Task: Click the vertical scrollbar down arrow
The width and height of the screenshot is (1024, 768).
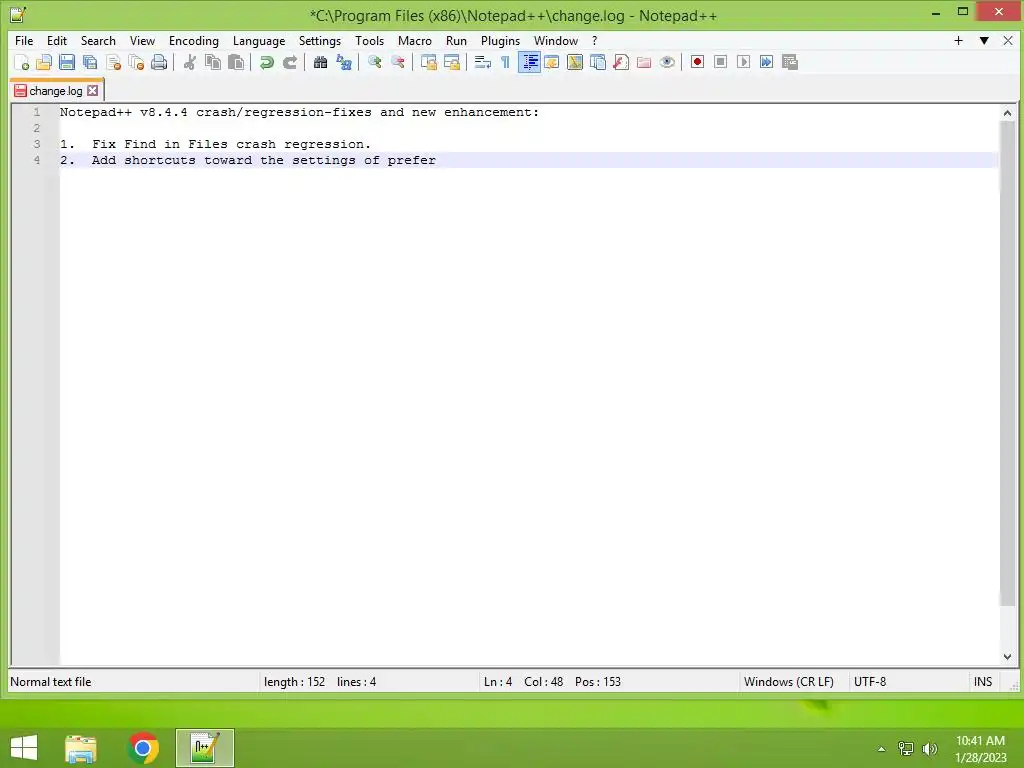Action: pyautogui.click(x=1007, y=657)
